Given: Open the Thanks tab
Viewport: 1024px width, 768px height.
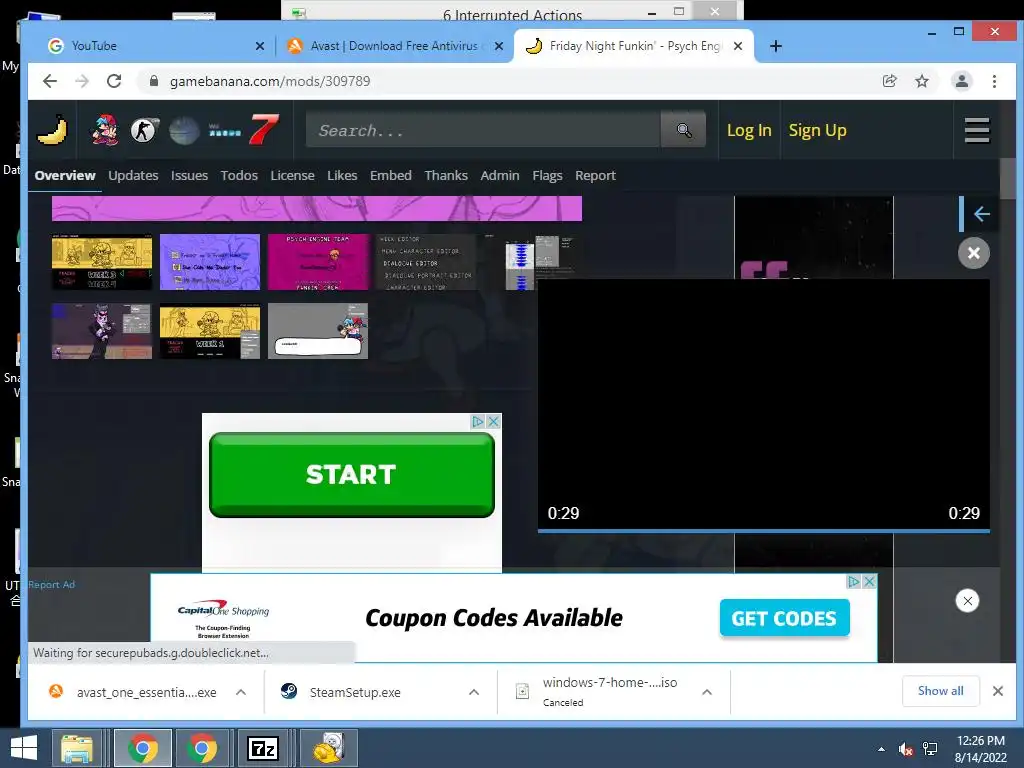Looking at the screenshot, I should pyautogui.click(x=446, y=176).
